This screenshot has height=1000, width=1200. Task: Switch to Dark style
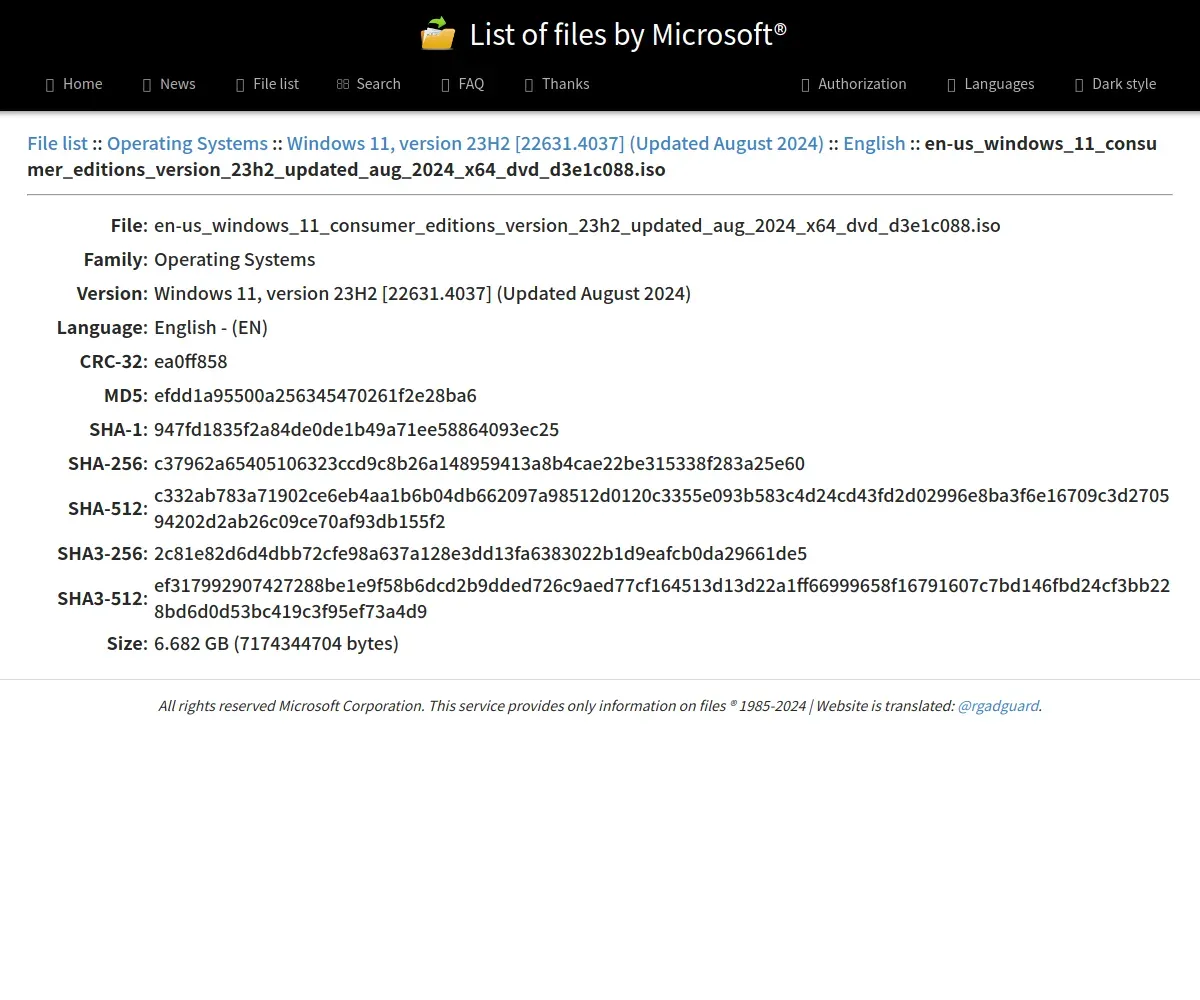click(x=1115, y=84)
